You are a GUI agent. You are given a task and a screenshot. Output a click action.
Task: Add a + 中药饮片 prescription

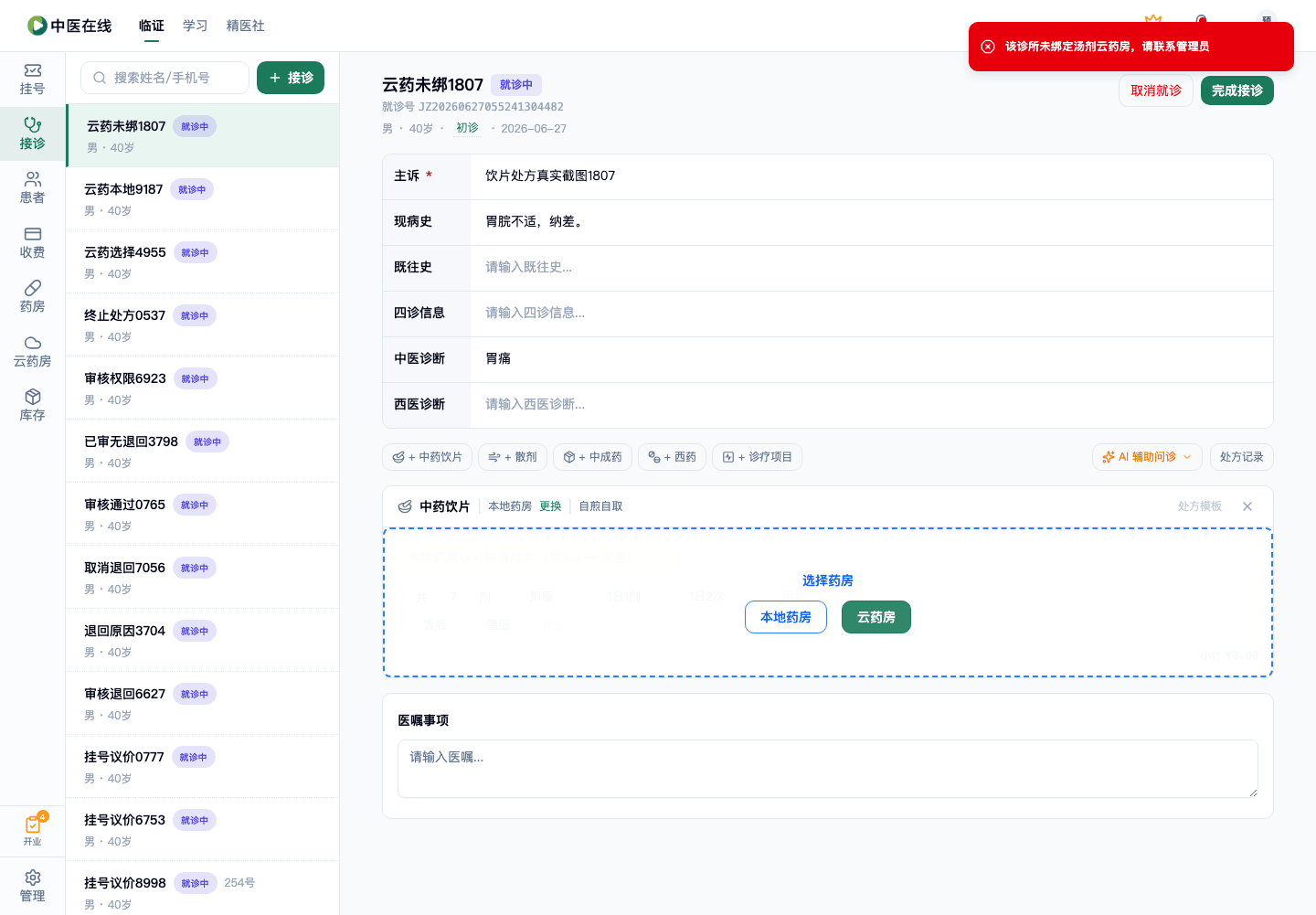427,457
